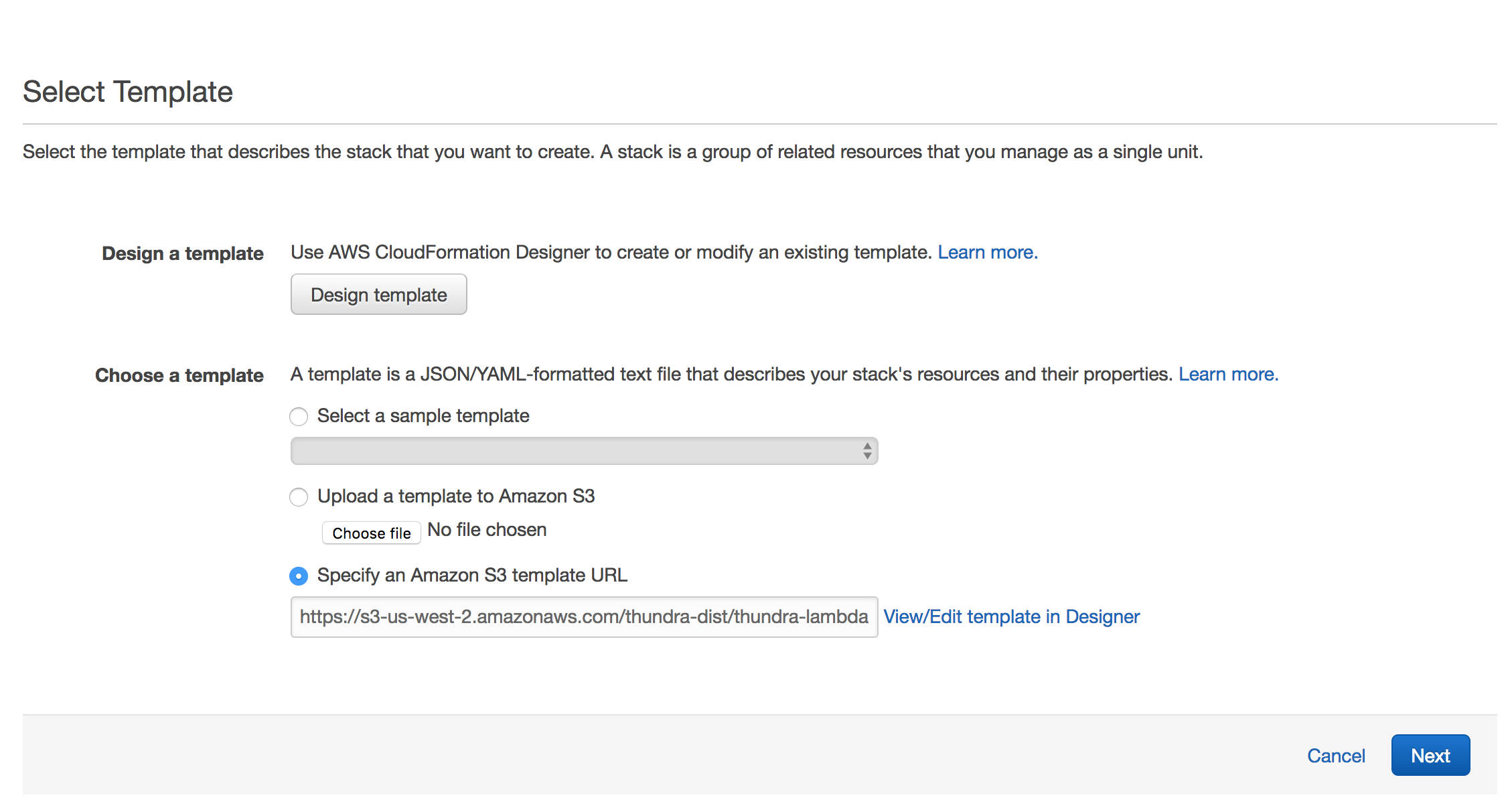The width and height of the screenshot is (1512, 808).
Task: Open the Design template button
Action: [378, 294]
